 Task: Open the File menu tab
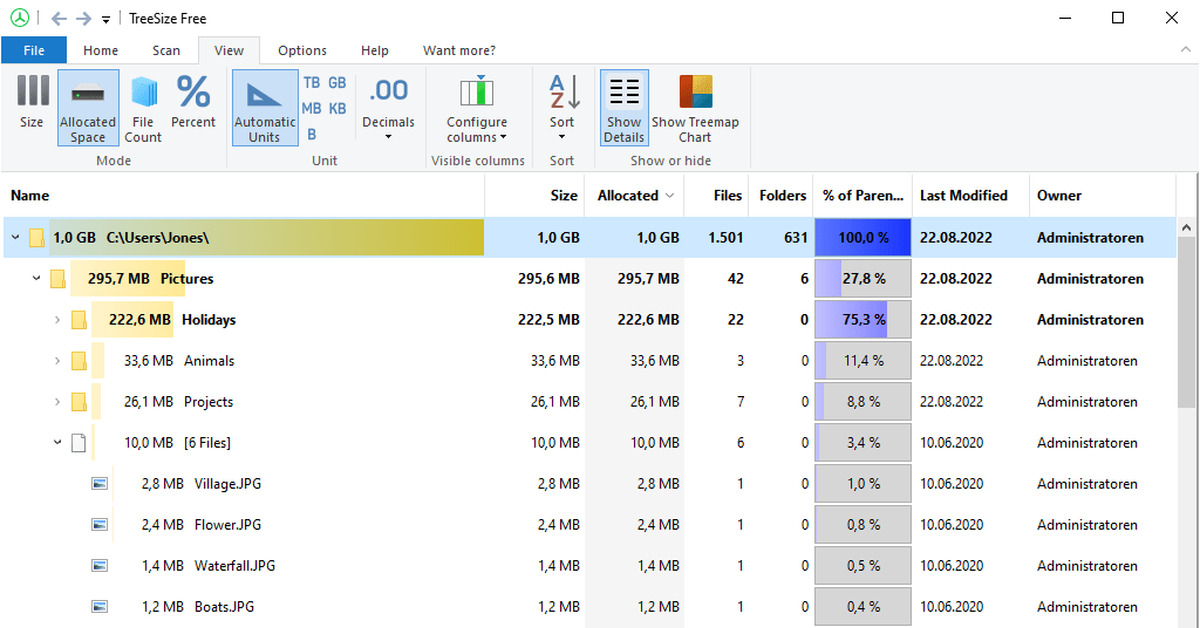pos(34,50)
